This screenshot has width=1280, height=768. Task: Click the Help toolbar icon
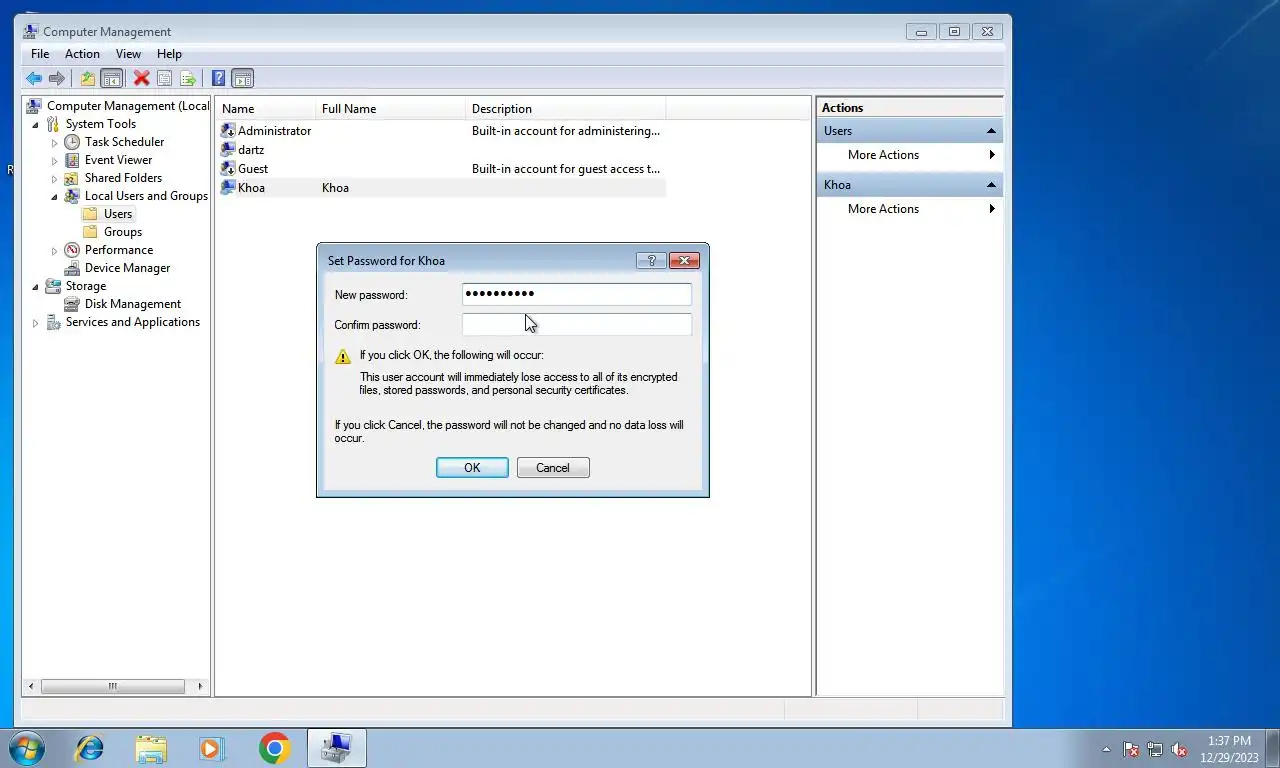219,78
